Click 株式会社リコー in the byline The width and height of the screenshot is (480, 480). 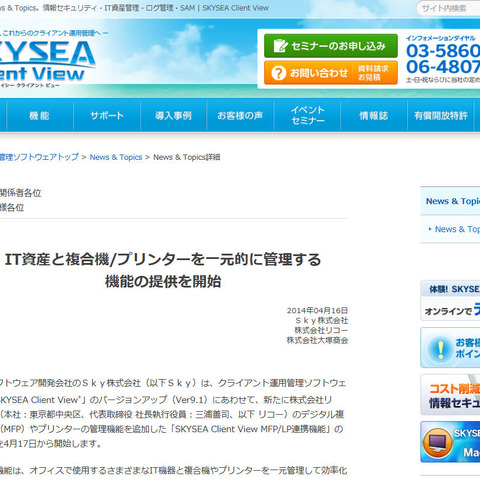[321, 330]
